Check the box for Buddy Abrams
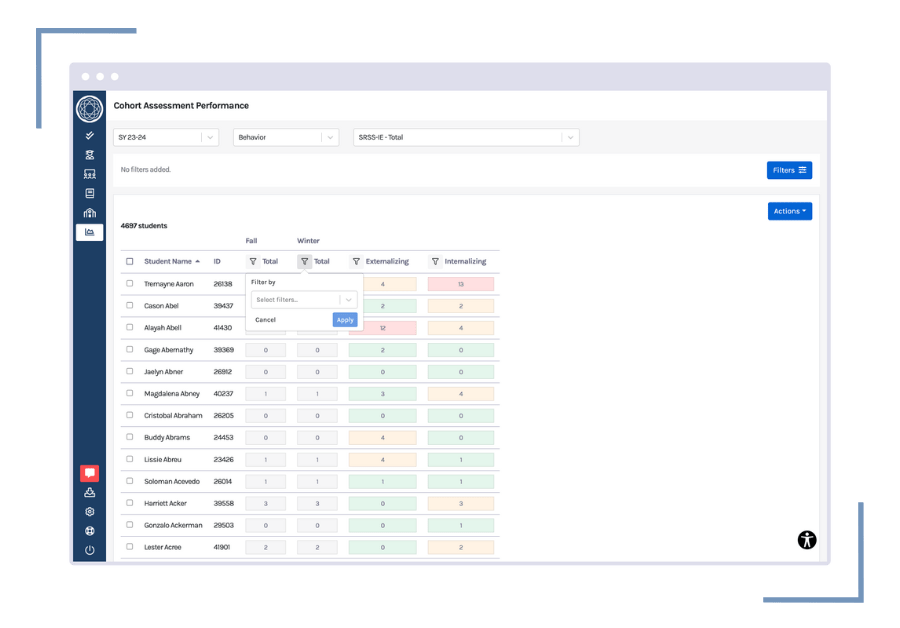900x628 pixels. (130, 437)
